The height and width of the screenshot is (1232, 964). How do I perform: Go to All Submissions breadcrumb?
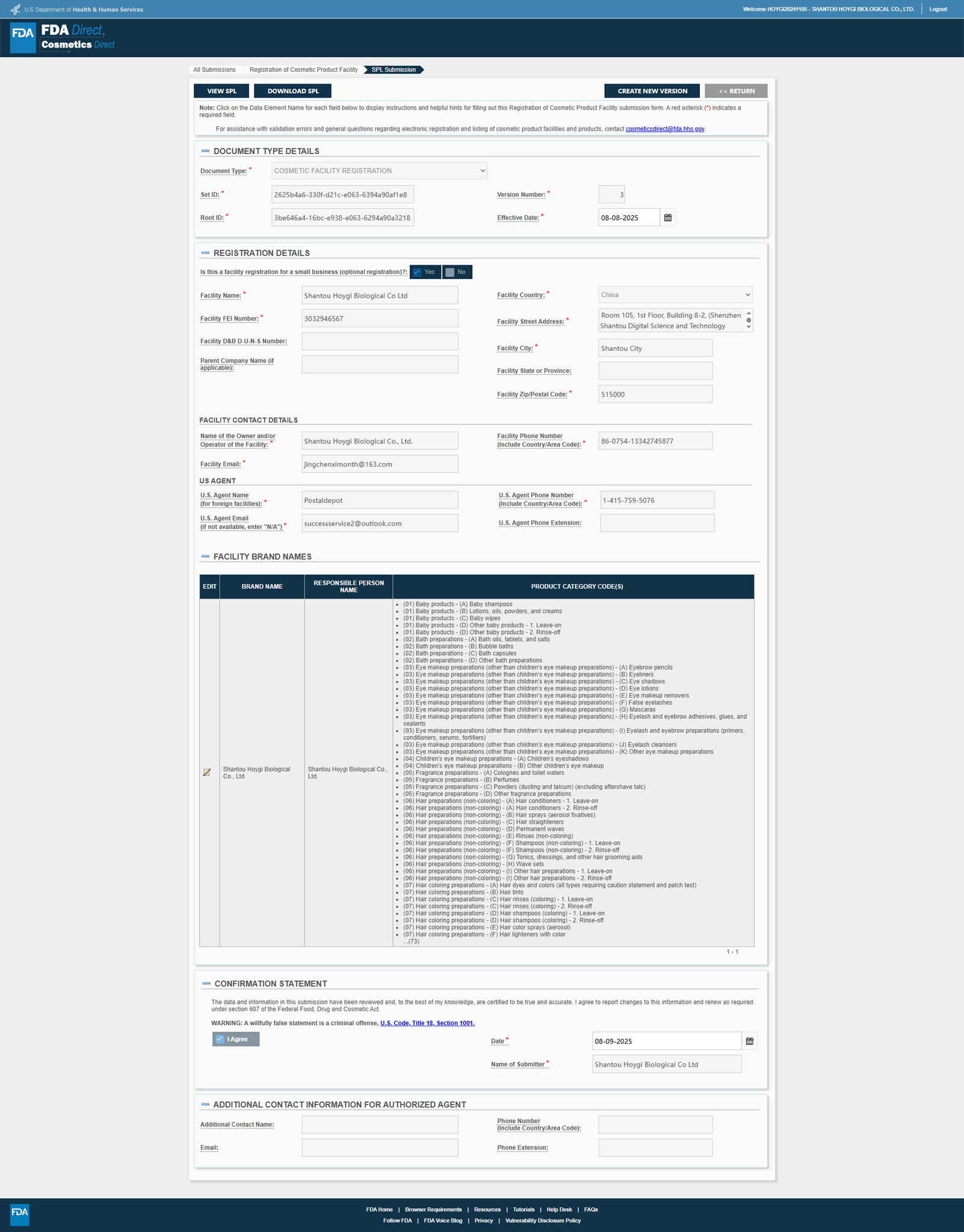[x=214, y=70]
